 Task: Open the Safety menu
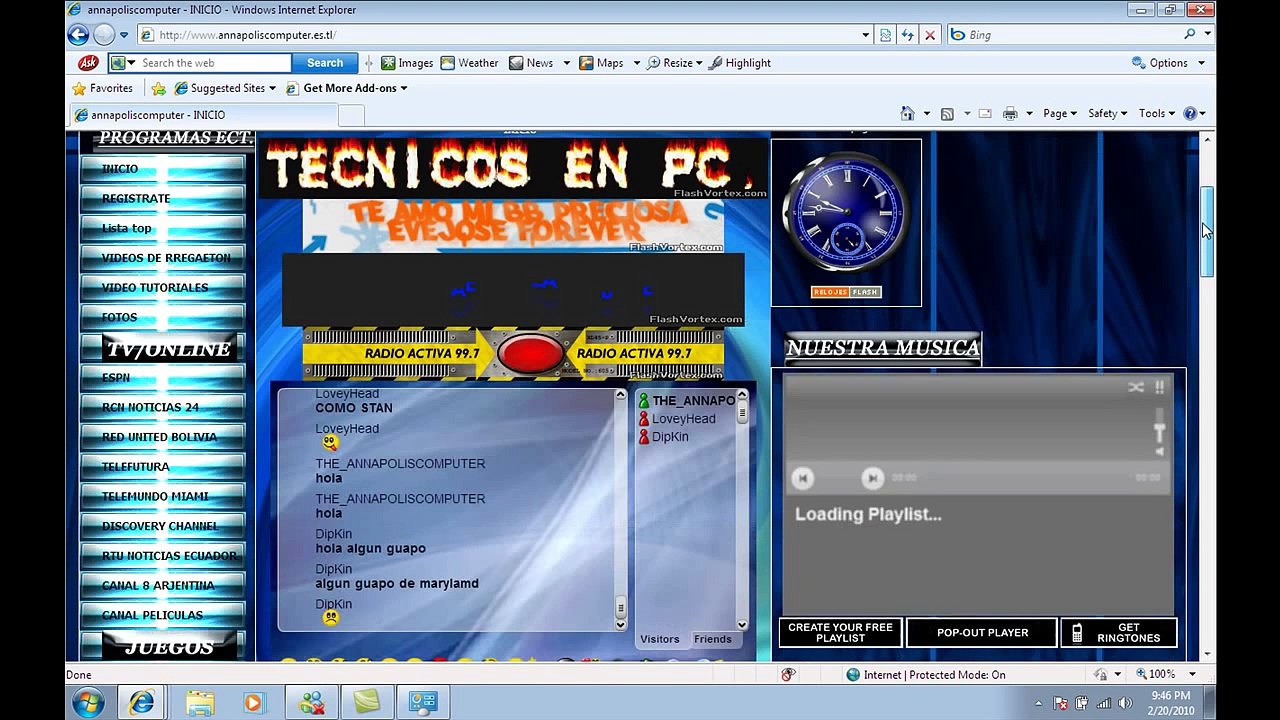pyautogui.click(x=1107, y=114)
